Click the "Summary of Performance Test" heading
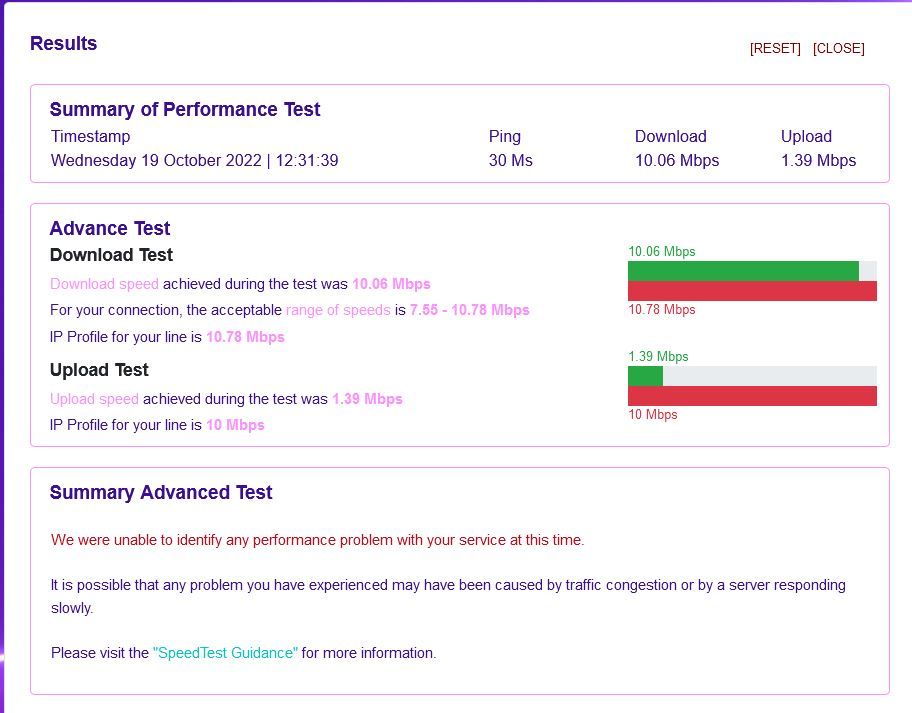This screenshot has height=713, width=912. [185, 110]
